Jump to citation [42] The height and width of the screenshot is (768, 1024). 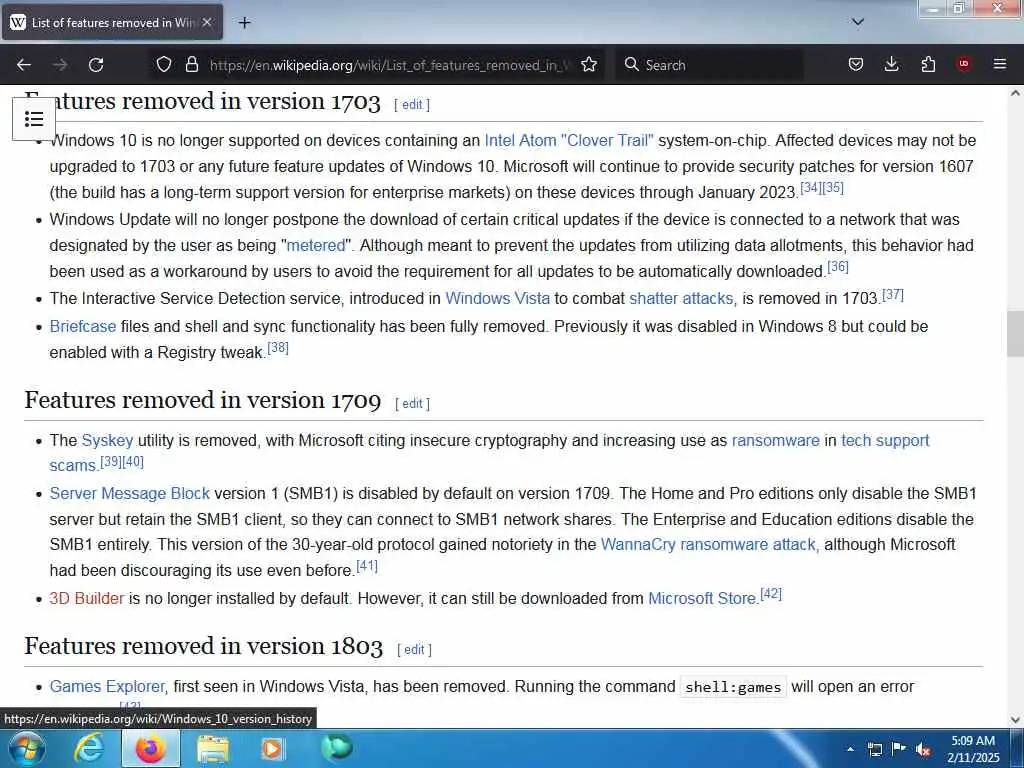click(x=771, y=594)
